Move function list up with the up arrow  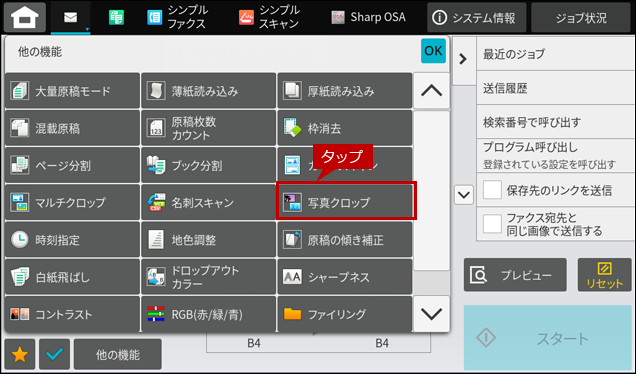coord(432,90)
